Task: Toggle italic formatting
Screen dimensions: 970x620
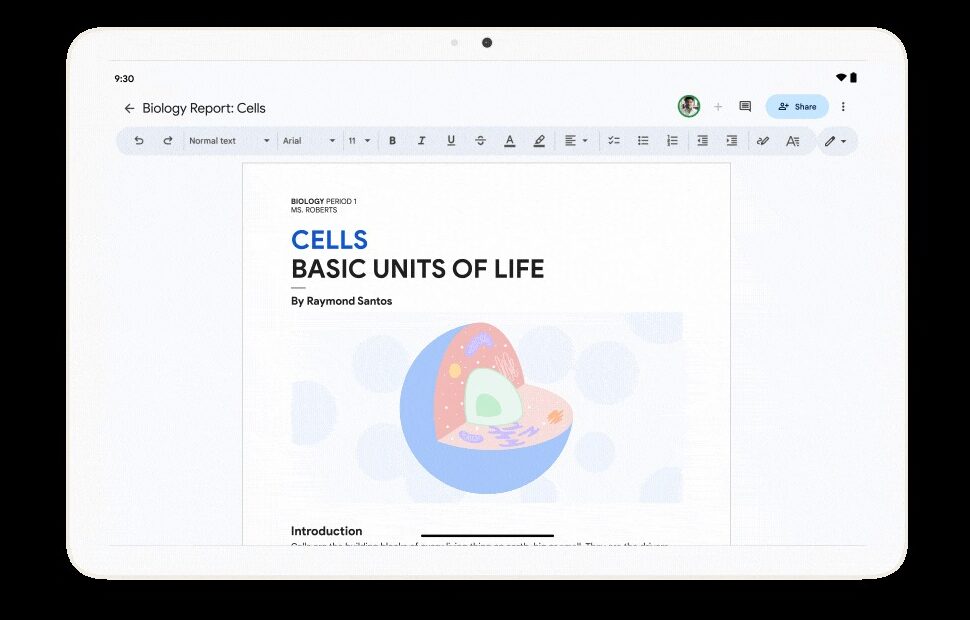Action: click(421, 141)
